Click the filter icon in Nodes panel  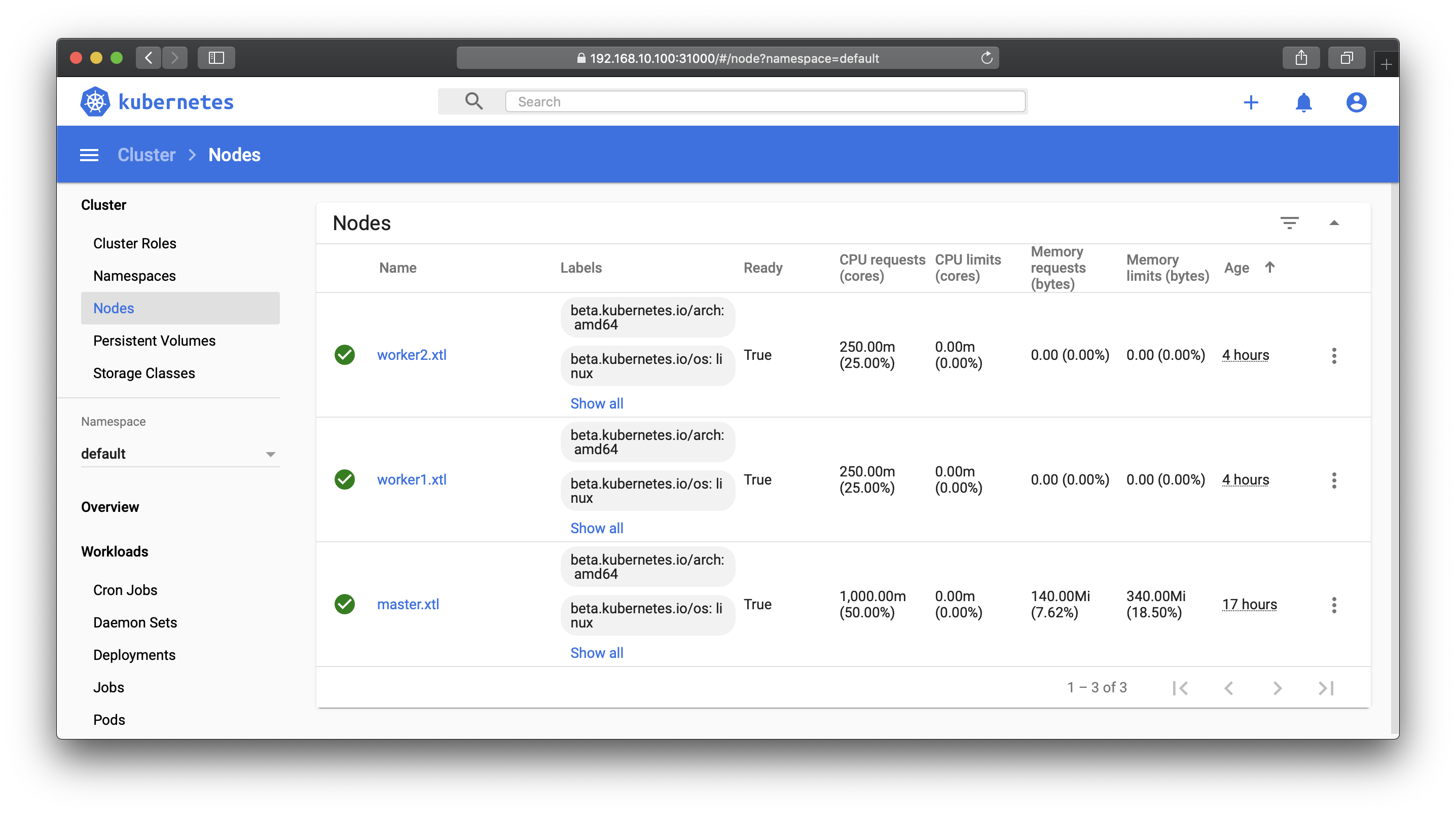point(1290,222)
